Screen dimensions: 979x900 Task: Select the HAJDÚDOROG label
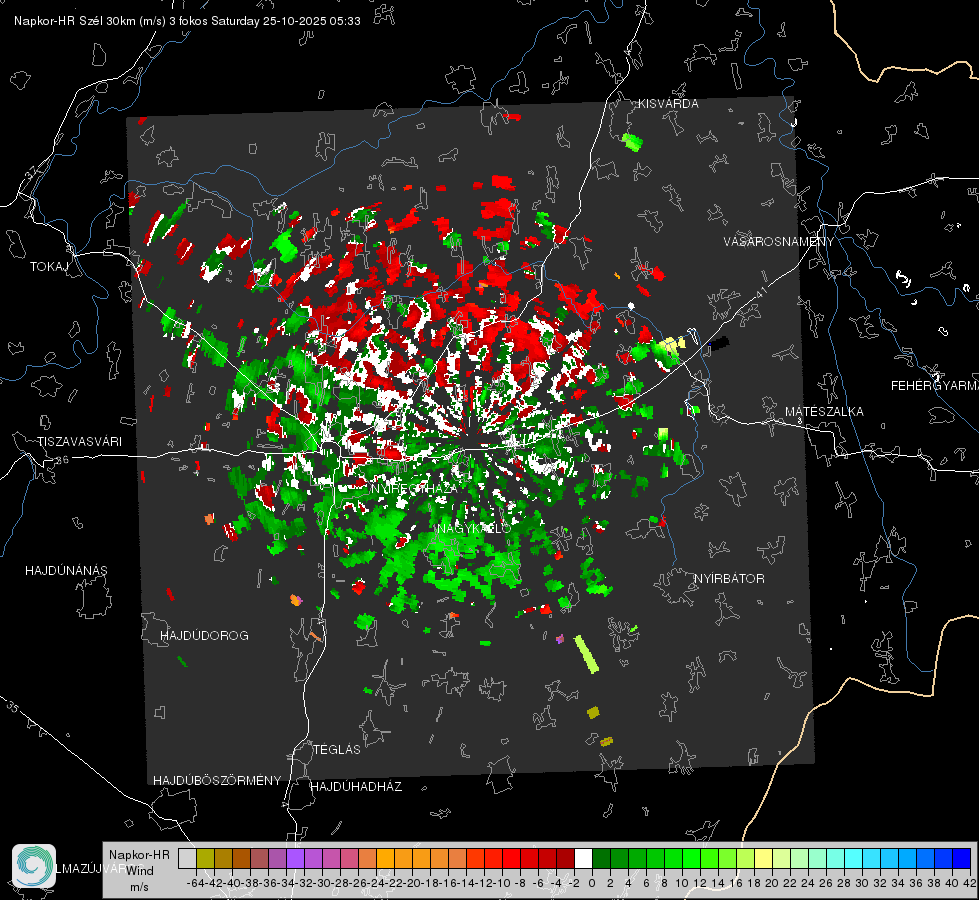point(204,635)
